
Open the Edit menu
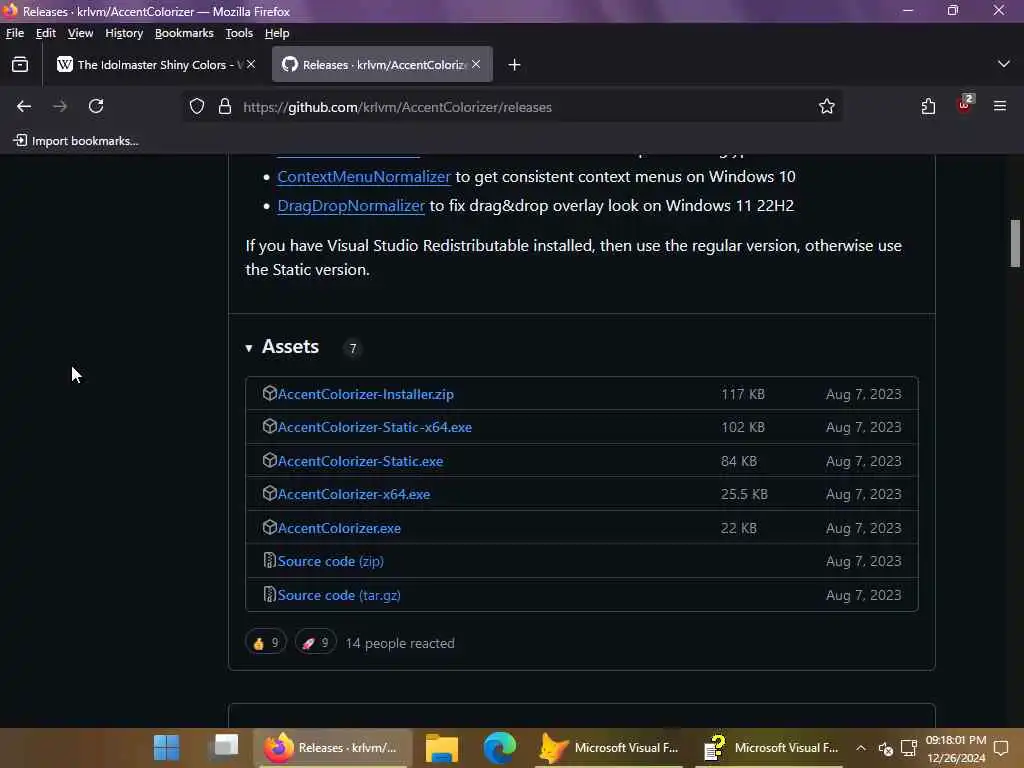[x=46, y=33]
